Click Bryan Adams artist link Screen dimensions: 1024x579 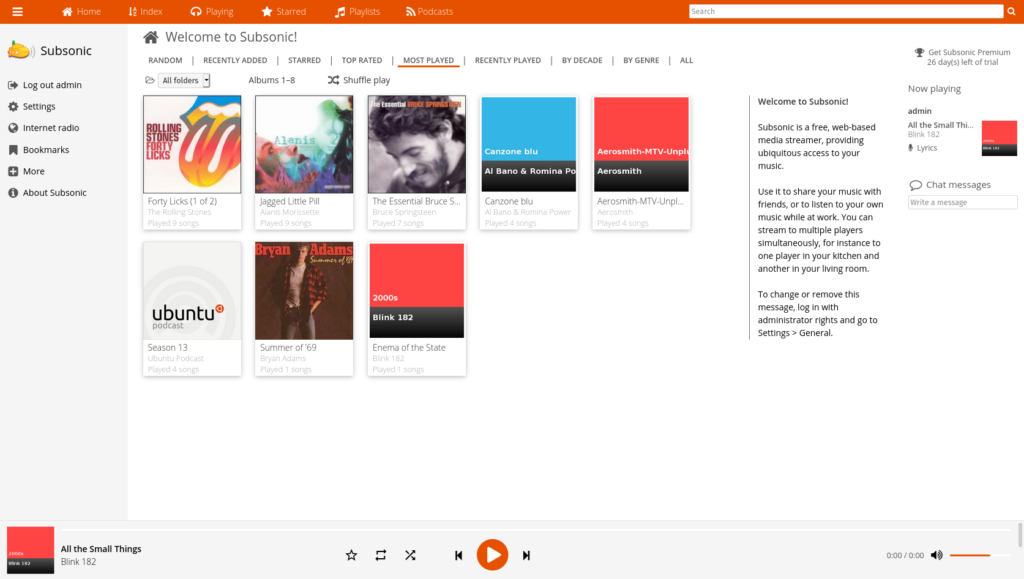click(x=282, y=358)
